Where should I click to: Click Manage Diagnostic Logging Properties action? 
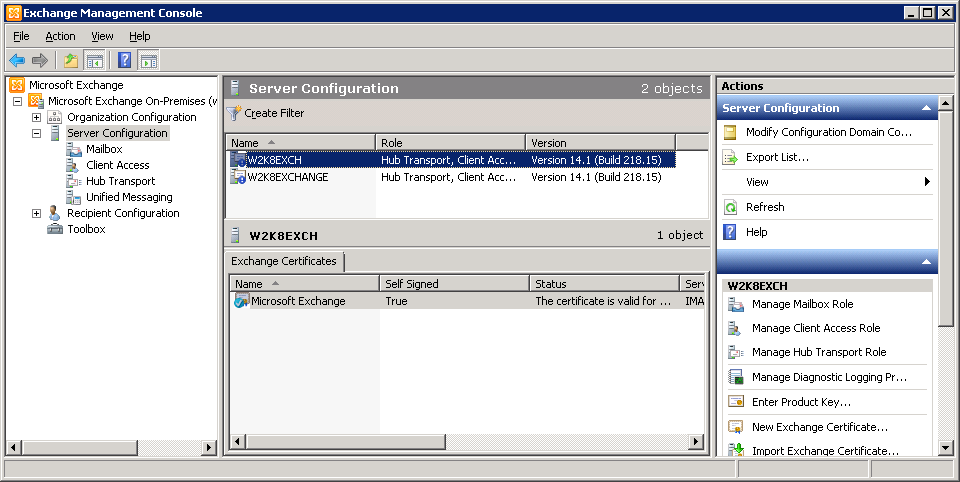click(829, 377)
